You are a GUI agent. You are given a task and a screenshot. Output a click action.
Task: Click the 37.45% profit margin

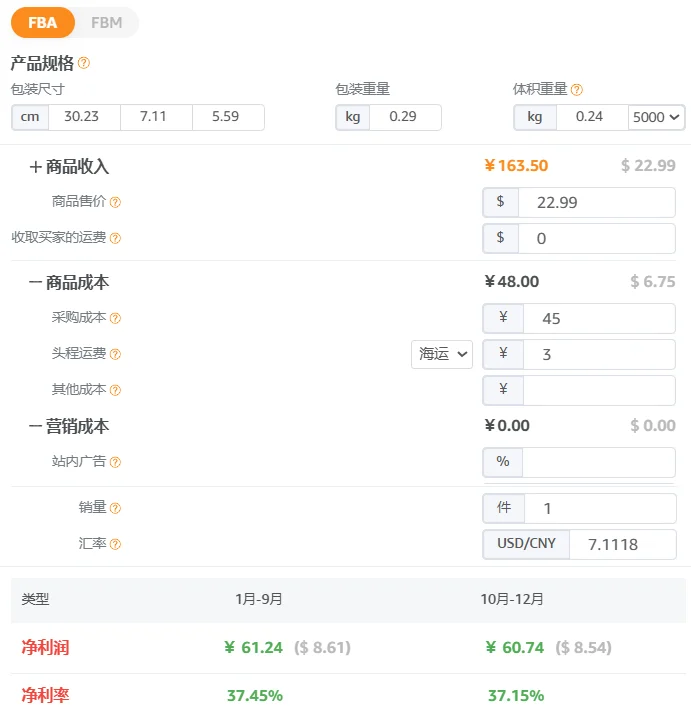255,696
